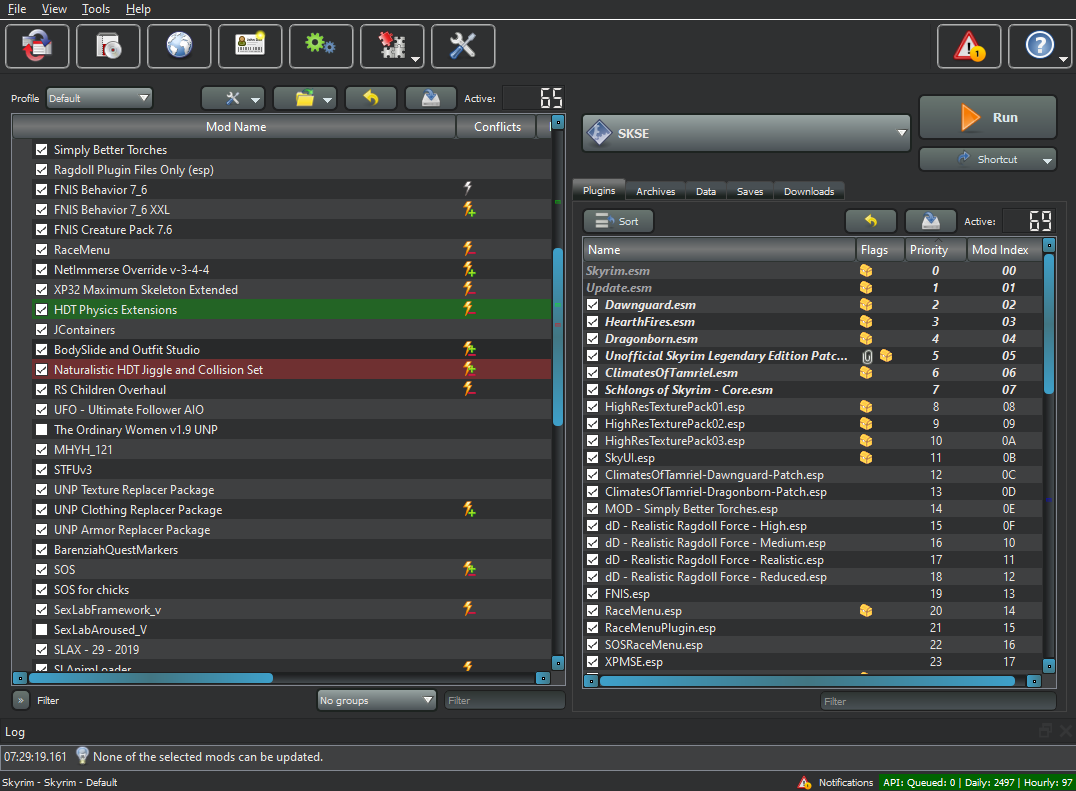Screen dimensions: 1076x791
Task: Click the plugin list Filter input field
Action: click(938, 701)
